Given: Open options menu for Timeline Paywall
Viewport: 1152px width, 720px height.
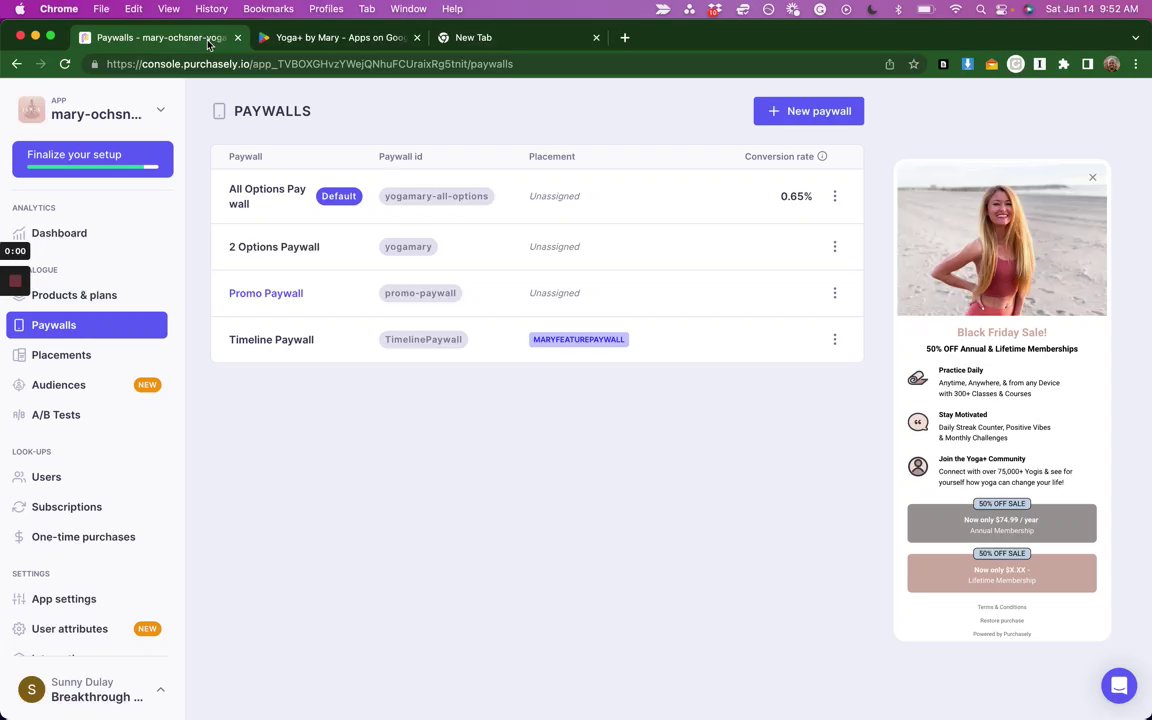Looking at the screenshot, I should pos(835,339).
